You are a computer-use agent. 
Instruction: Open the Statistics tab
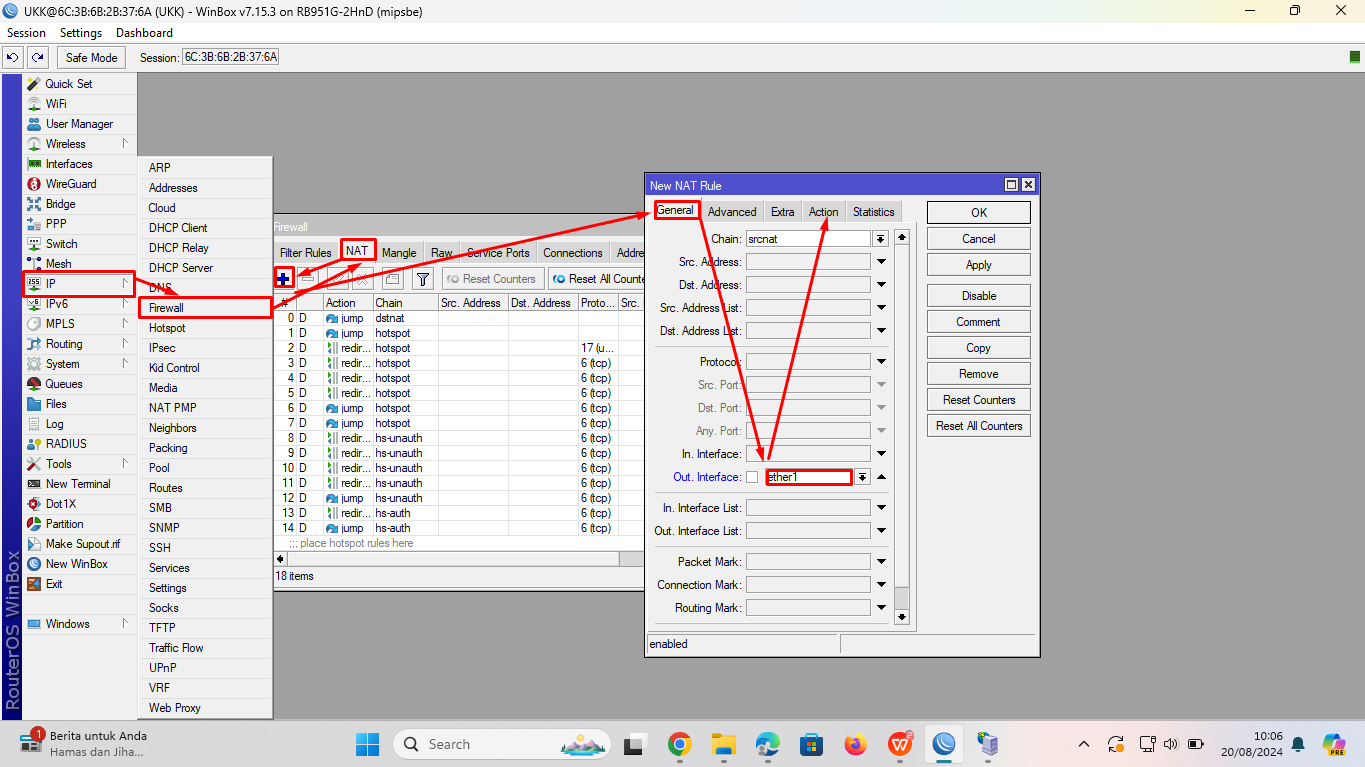874,212
